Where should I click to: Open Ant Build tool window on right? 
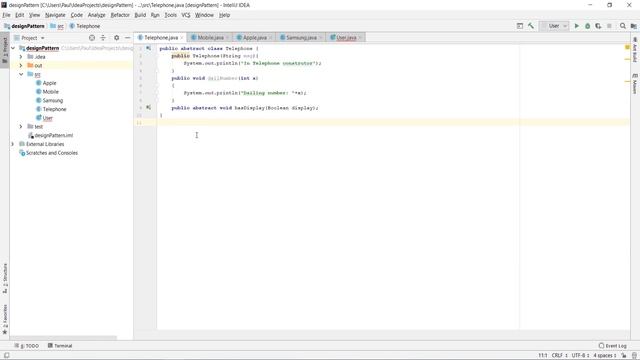click(635, 50)
